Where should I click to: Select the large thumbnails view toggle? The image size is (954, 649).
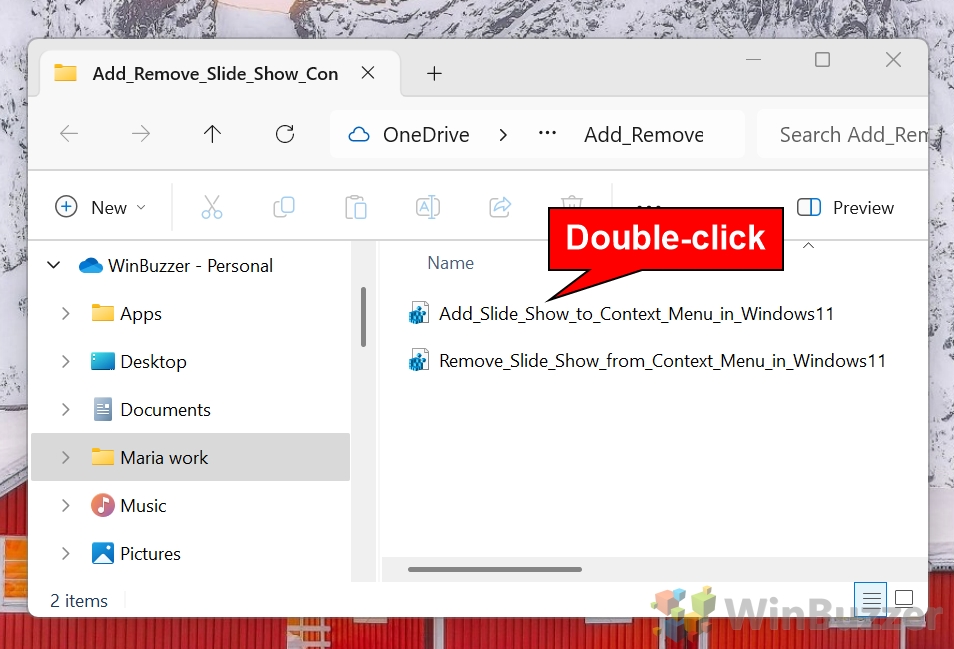click(903, 597)
